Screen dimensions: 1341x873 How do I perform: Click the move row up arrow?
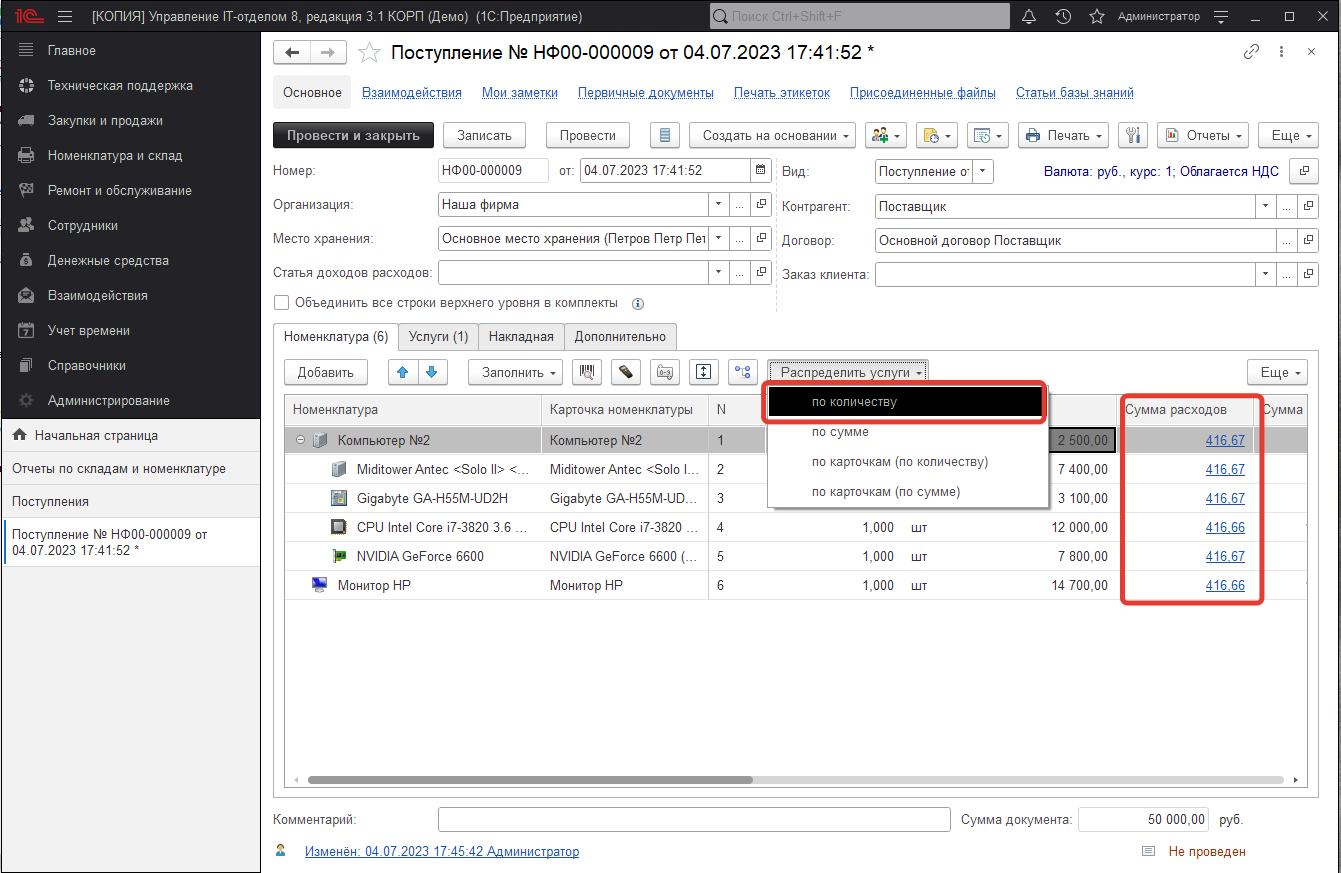coord(403,372)
